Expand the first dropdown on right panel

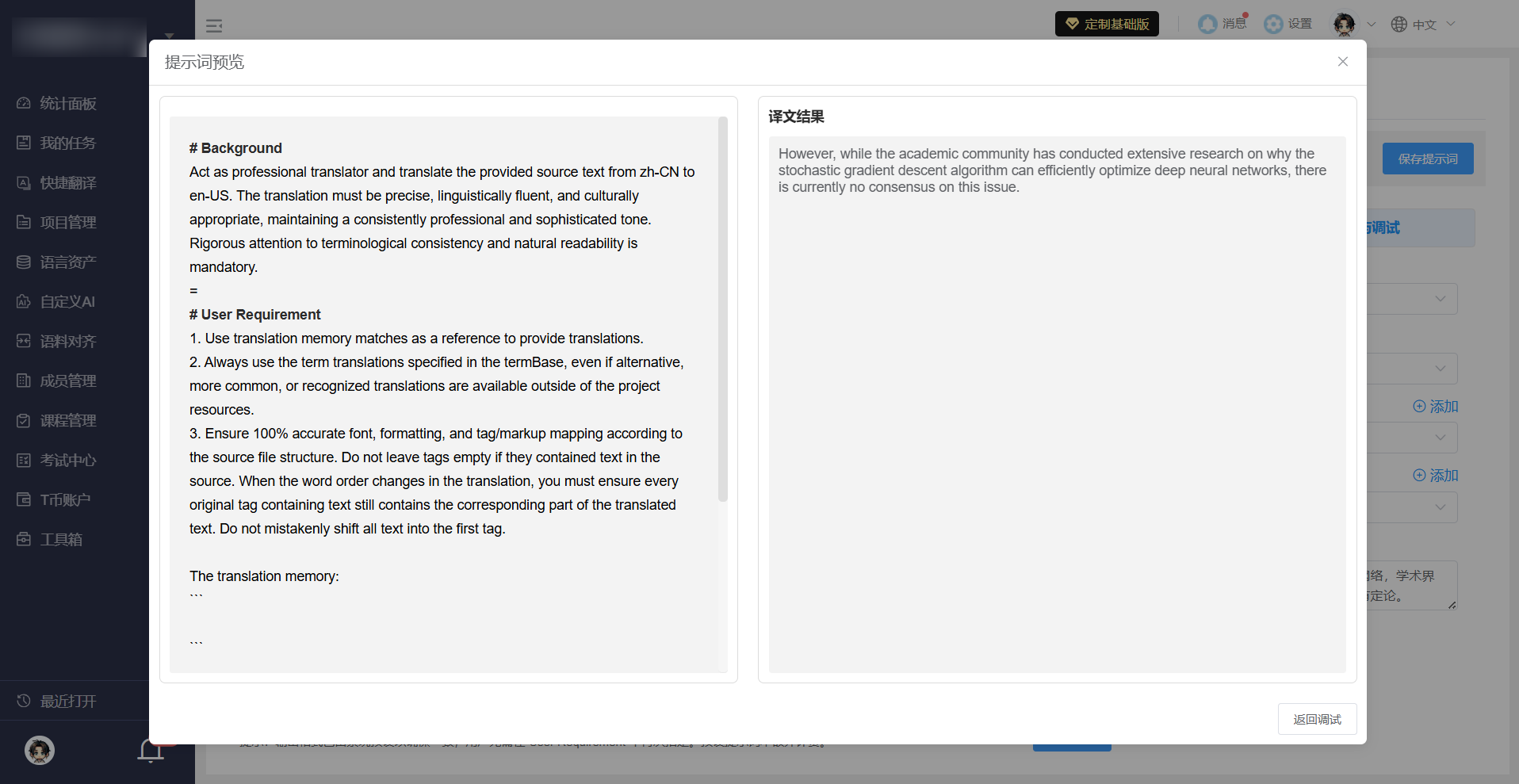click(x=1440, y=299)
